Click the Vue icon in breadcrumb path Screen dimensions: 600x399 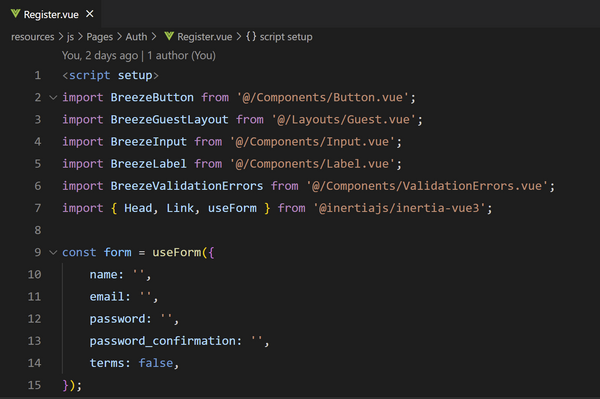pos(169,36)
